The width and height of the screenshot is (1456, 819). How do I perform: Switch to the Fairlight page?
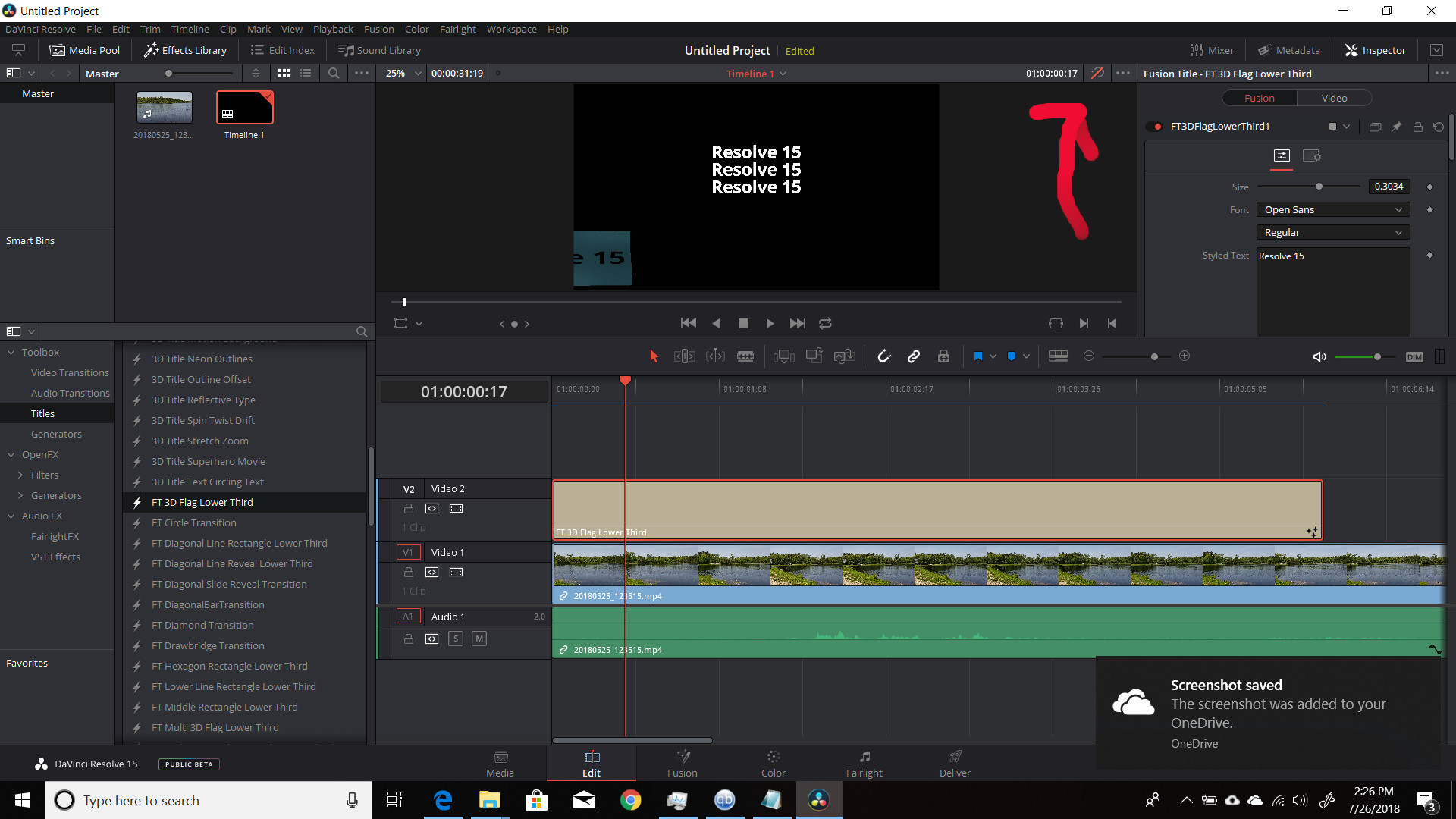(864, 764)
